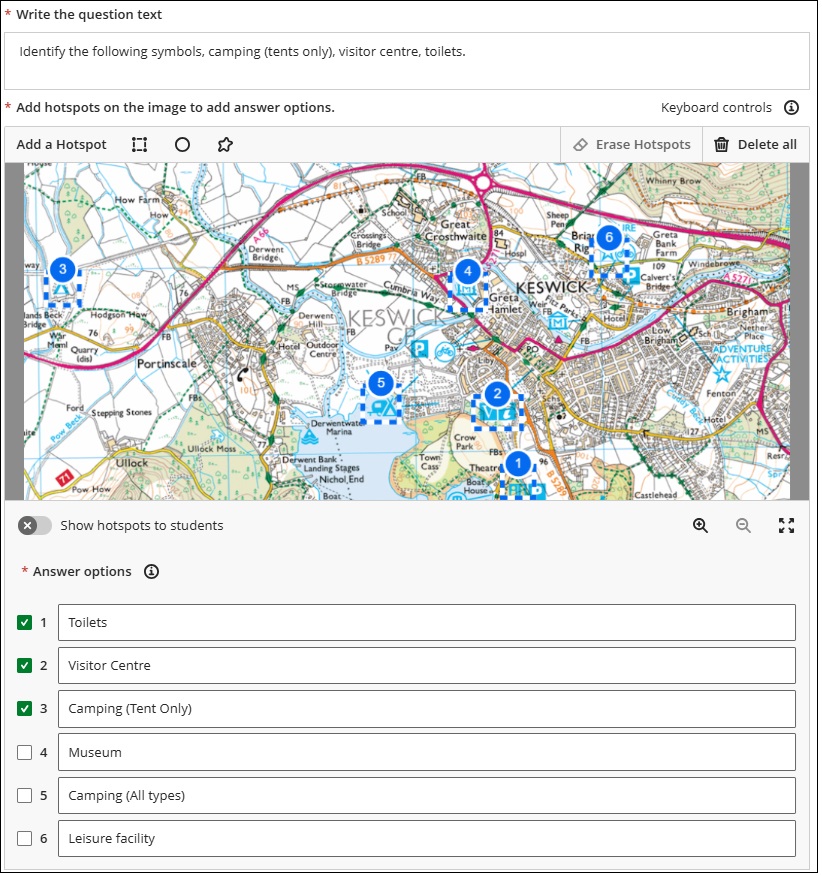This screenshot has width=822, height=876.
Task: Edit the Visitor Centre answer field
Action: (x=427, y=665)
